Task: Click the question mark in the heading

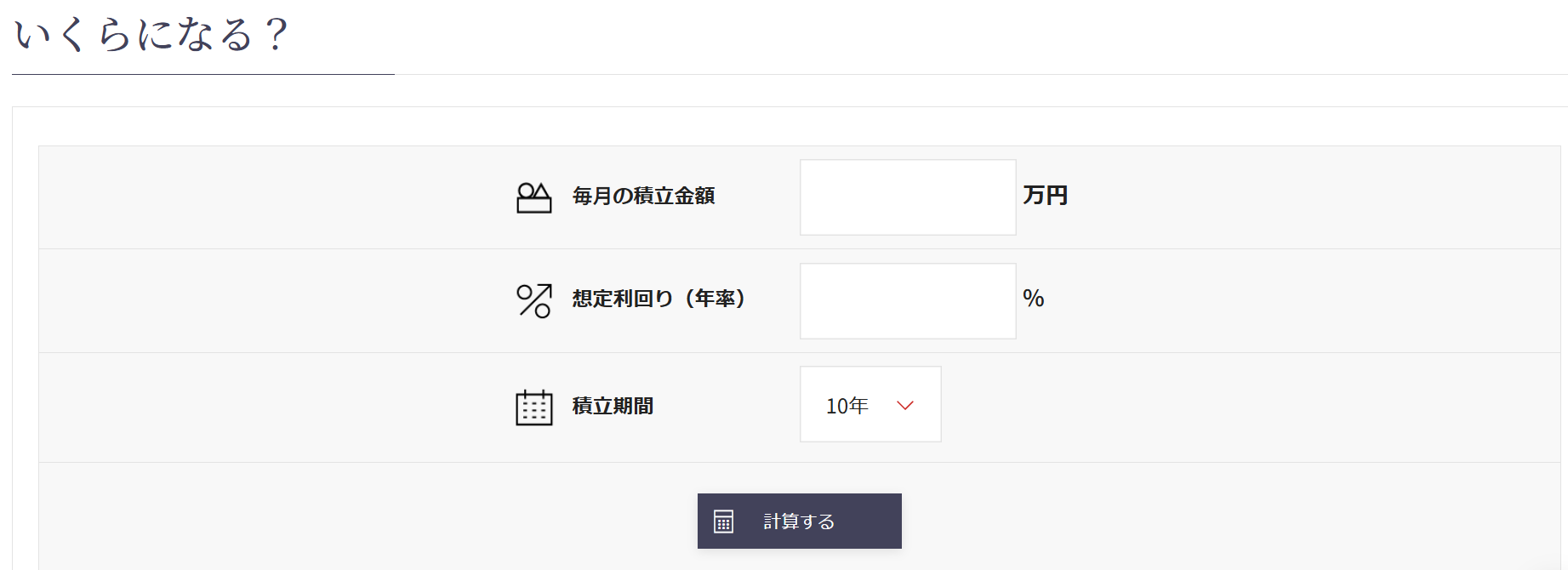Action: [x=276, y=36]
